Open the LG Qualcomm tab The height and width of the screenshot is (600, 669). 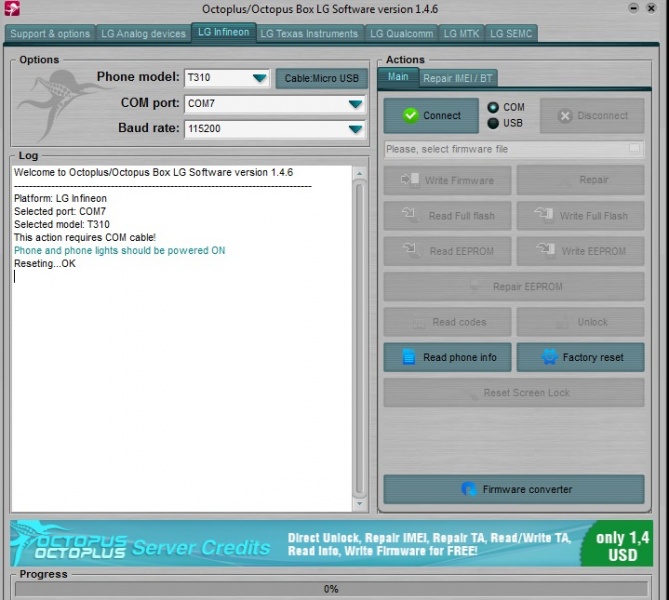(x=401, y=33)
